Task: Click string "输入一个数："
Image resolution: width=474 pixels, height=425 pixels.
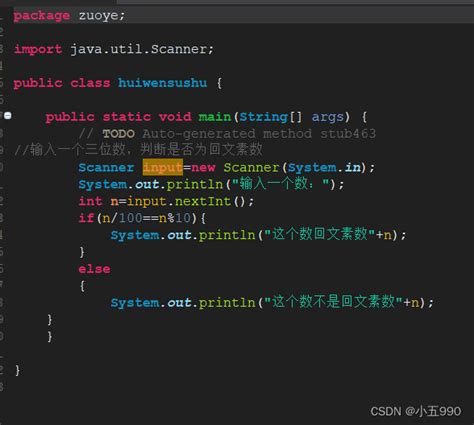Action: click(281, 184)
